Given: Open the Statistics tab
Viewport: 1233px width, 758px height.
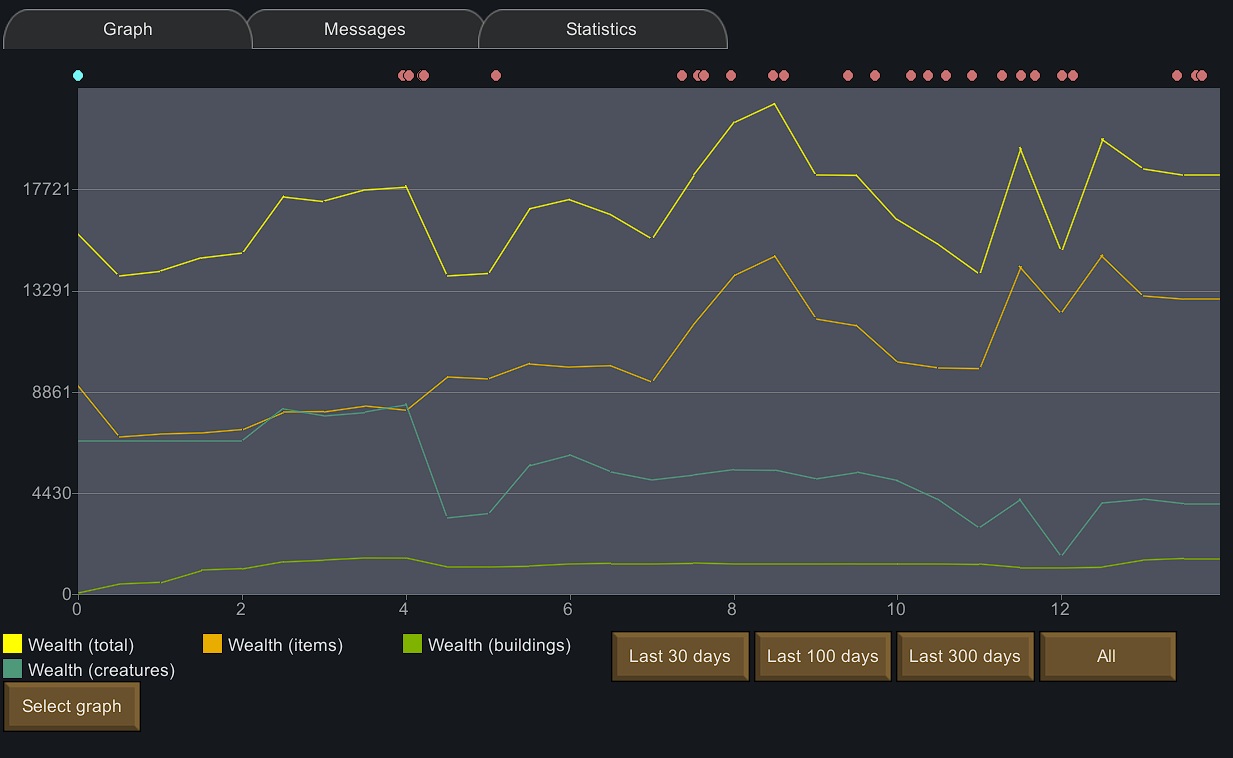Looking at the screenshot, I should click(x=601, y=29).
